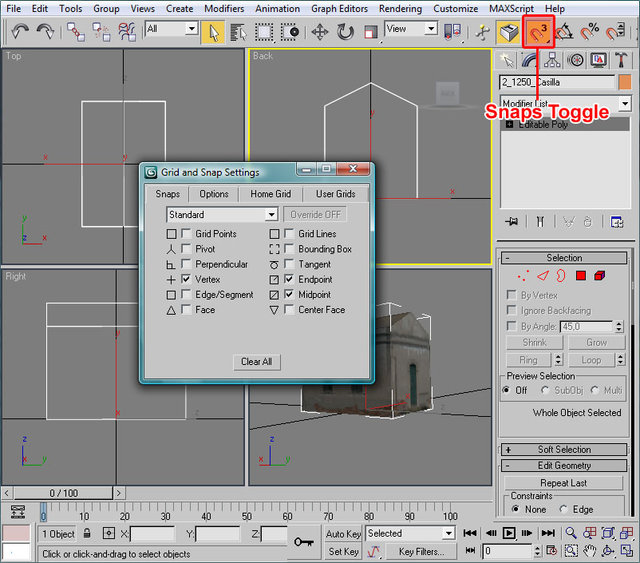640x563 pixels.
Task: Click the Percent Snap toggle icon
Action: click(x=590, y=31)
